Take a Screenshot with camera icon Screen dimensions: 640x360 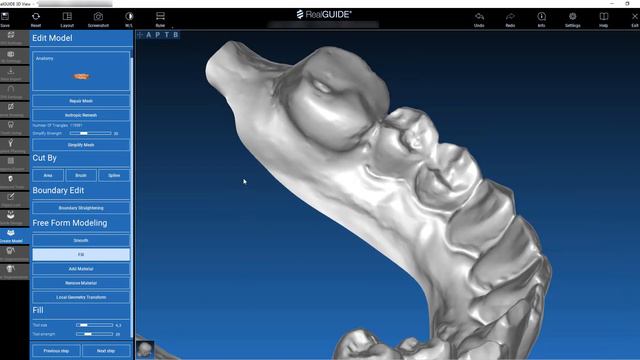98,19
